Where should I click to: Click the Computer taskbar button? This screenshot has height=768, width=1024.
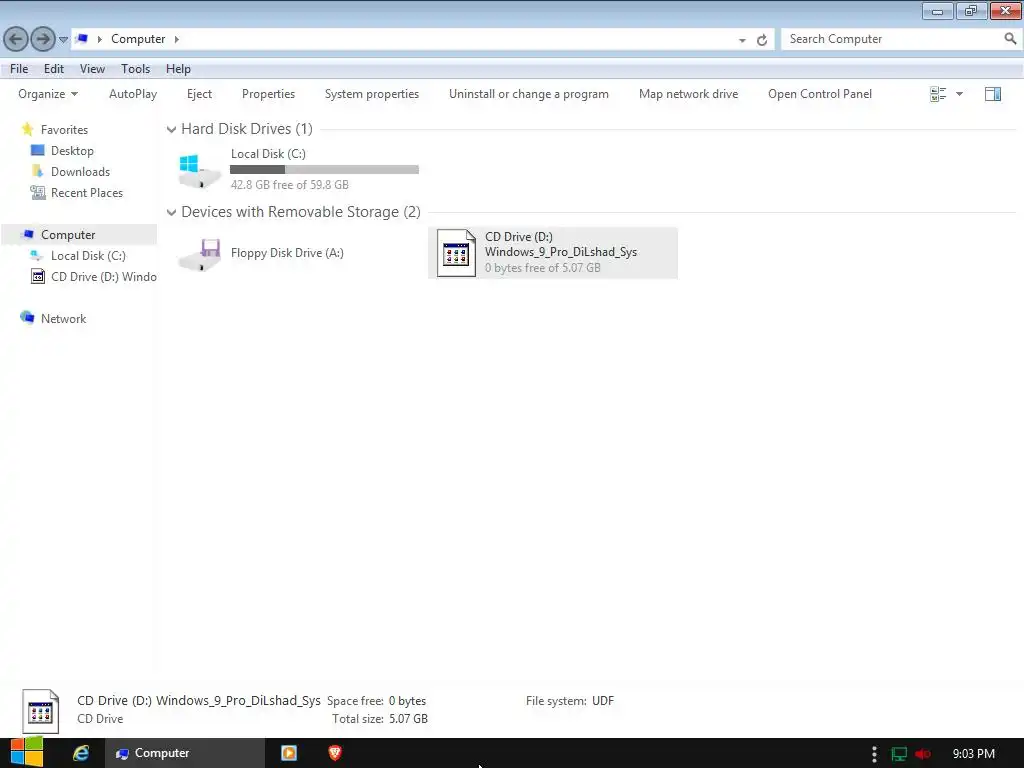coord(185,753)
